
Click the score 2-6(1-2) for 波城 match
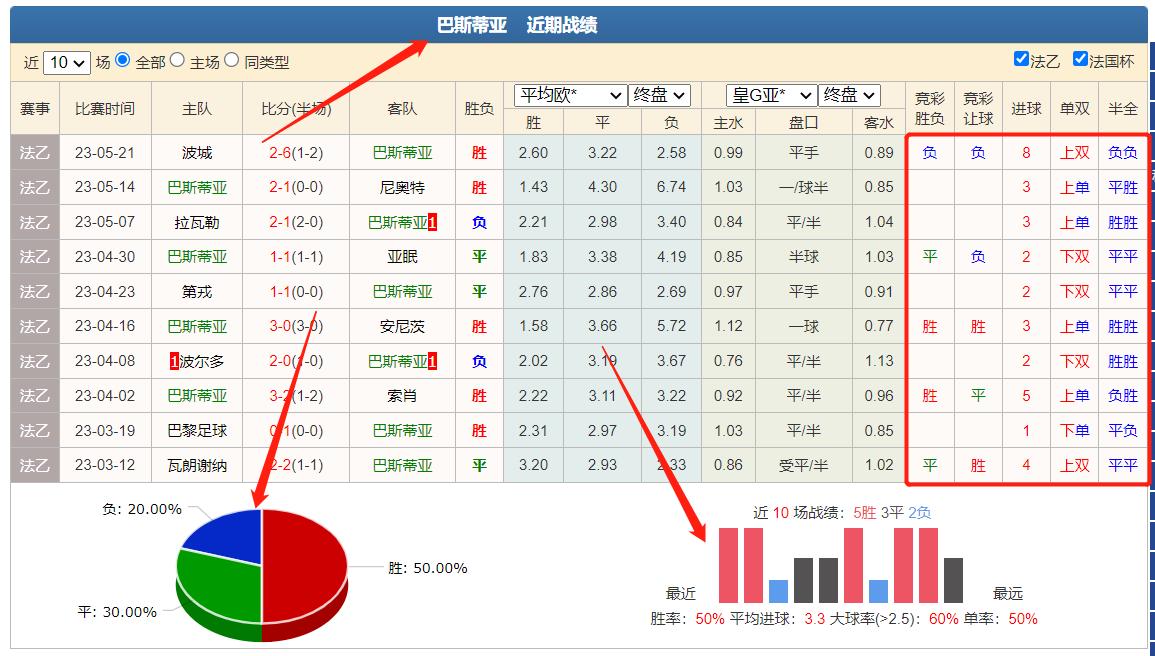click(296, 152)
